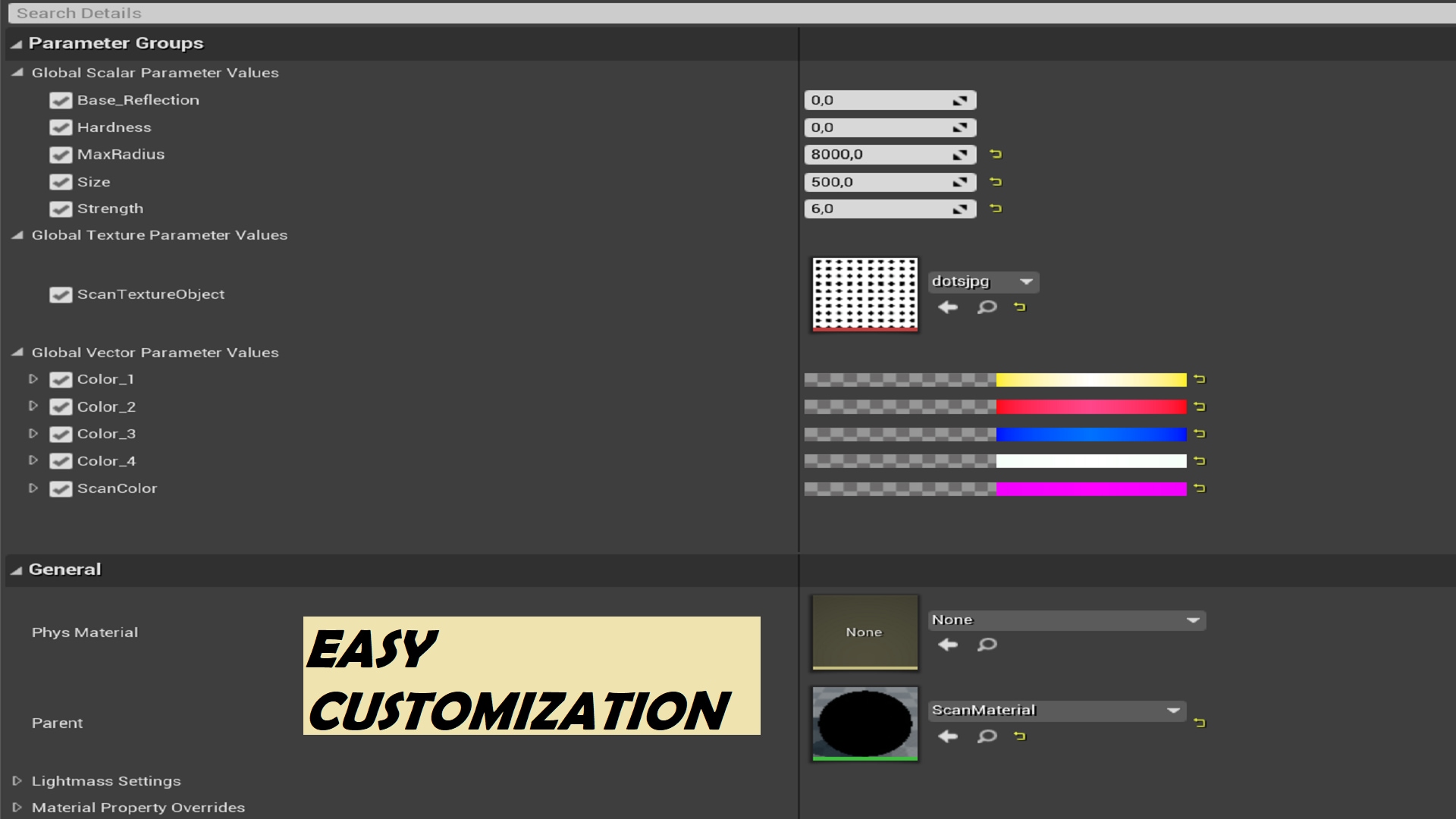
Task: Disable the checkbox for ScanColor
Action: (x=61, y=487)
